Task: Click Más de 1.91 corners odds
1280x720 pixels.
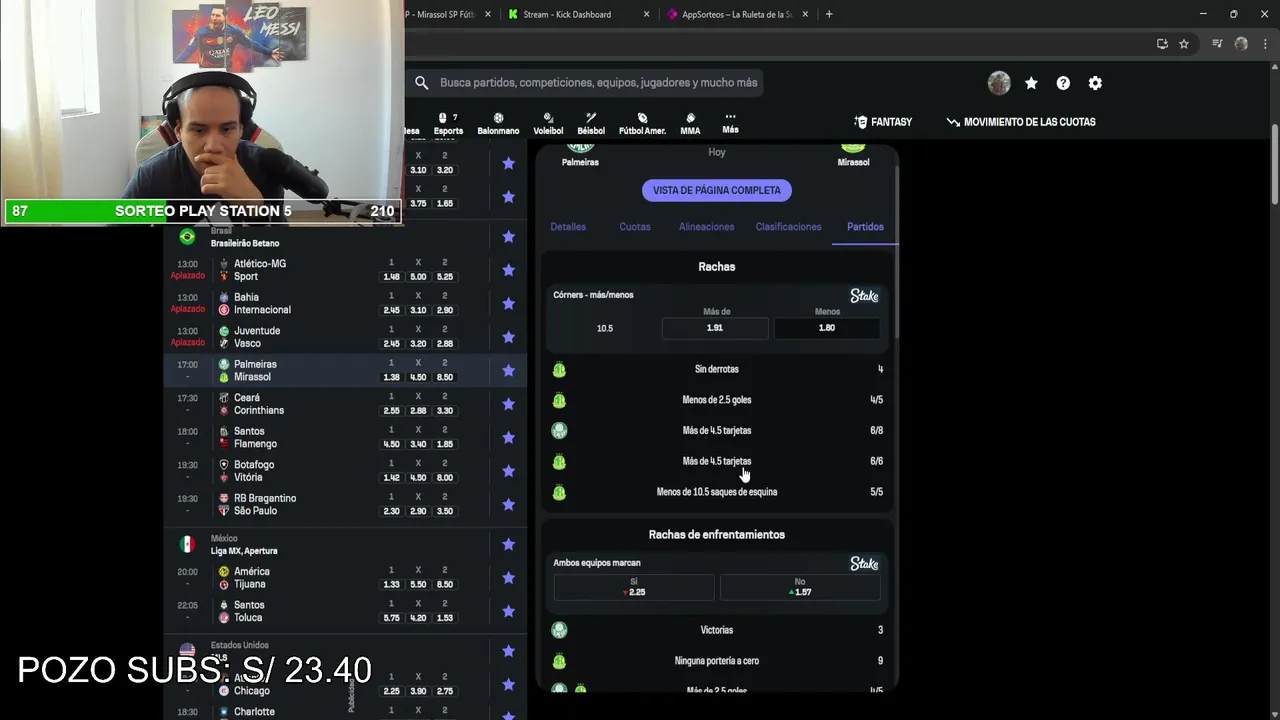Action: click(715, 328)
